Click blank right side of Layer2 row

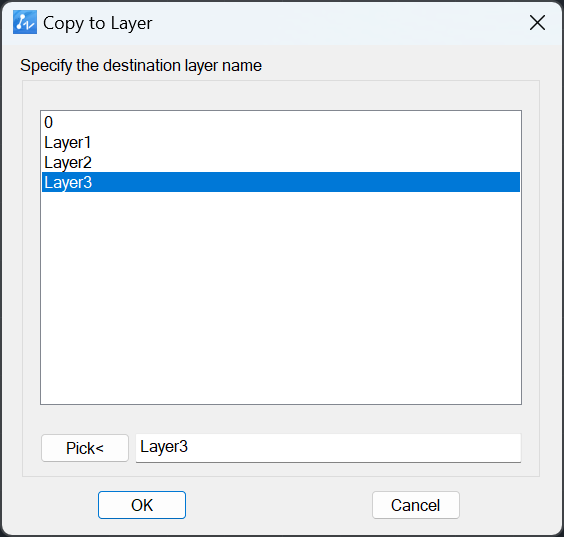coord(306,162)
